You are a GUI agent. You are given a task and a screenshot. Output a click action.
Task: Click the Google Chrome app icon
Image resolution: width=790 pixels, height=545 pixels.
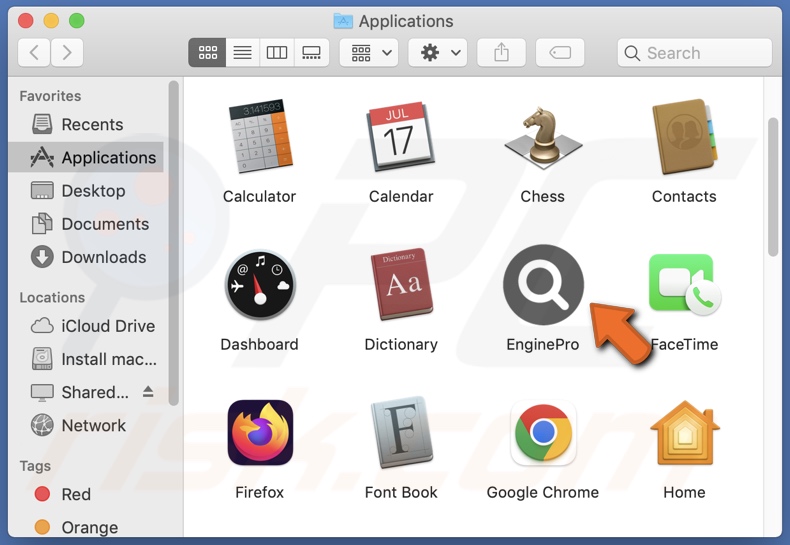(543, 433)
